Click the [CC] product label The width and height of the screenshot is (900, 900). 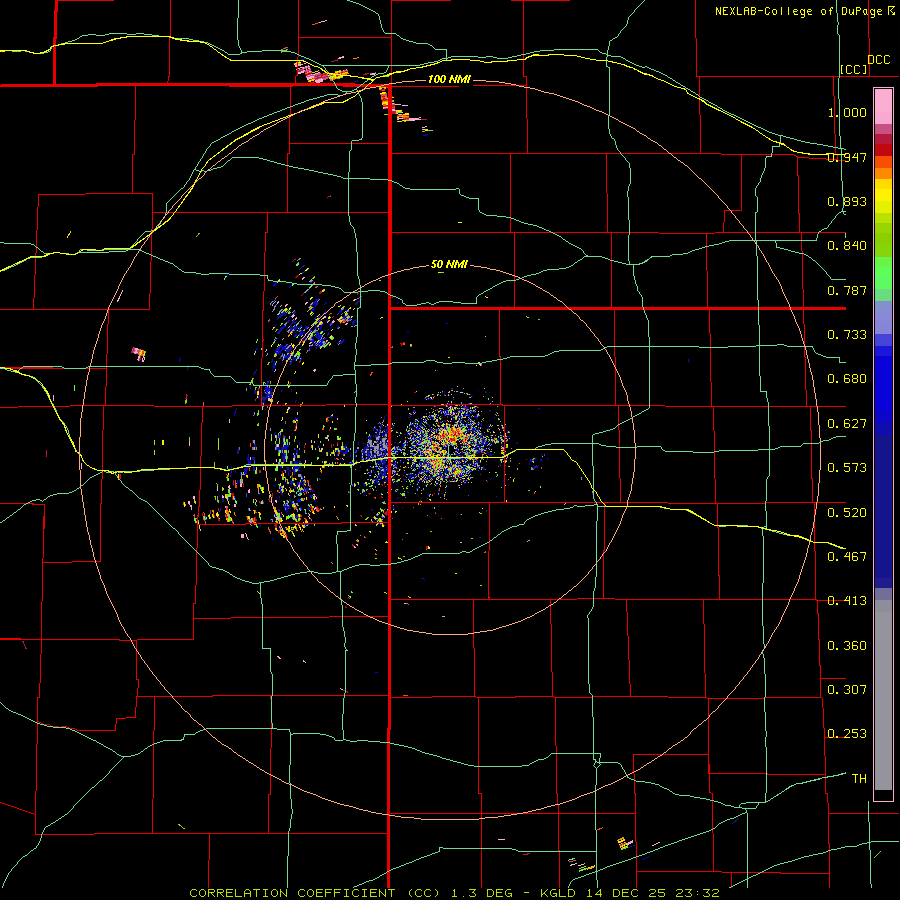(x=854, y=69)
